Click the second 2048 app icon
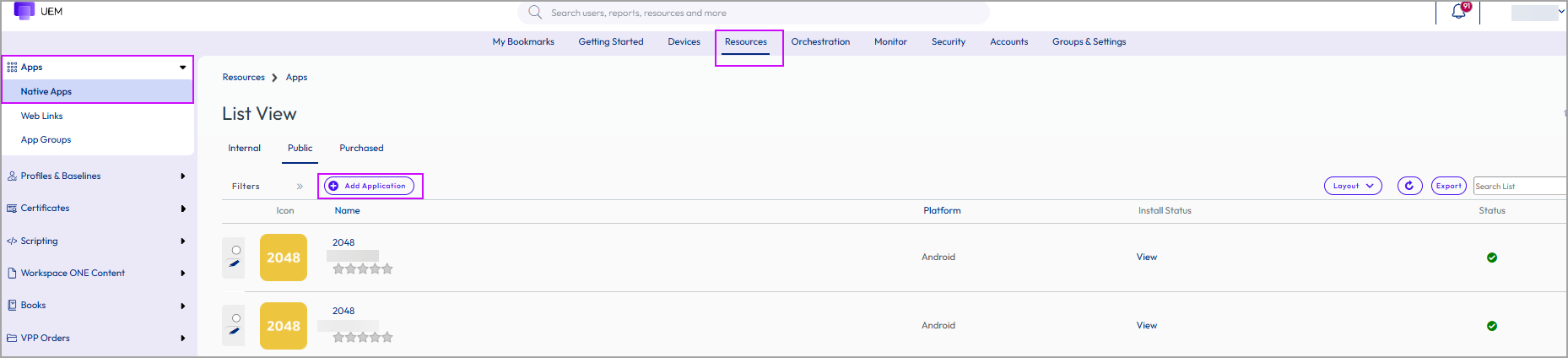Viewport: 1568px width, 358px height. [284, 326]
